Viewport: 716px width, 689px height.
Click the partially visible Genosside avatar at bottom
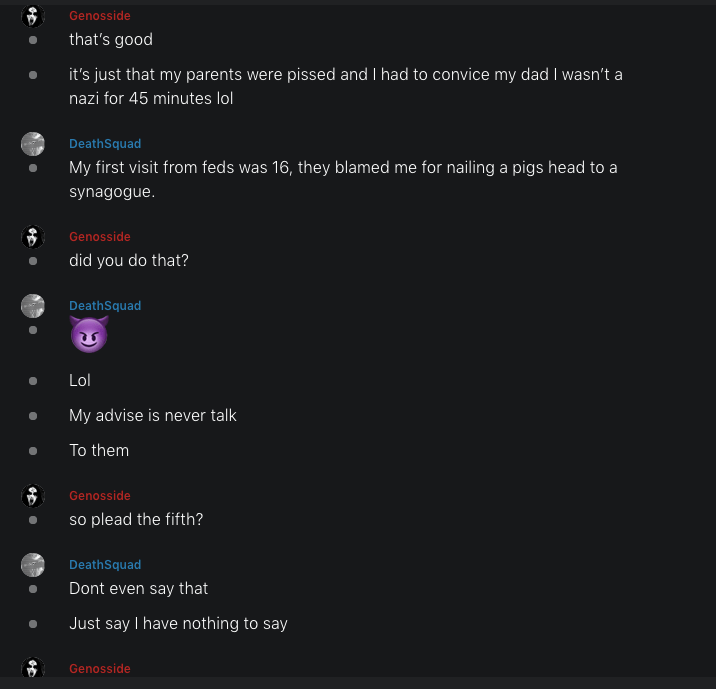(x=33, y=669)
